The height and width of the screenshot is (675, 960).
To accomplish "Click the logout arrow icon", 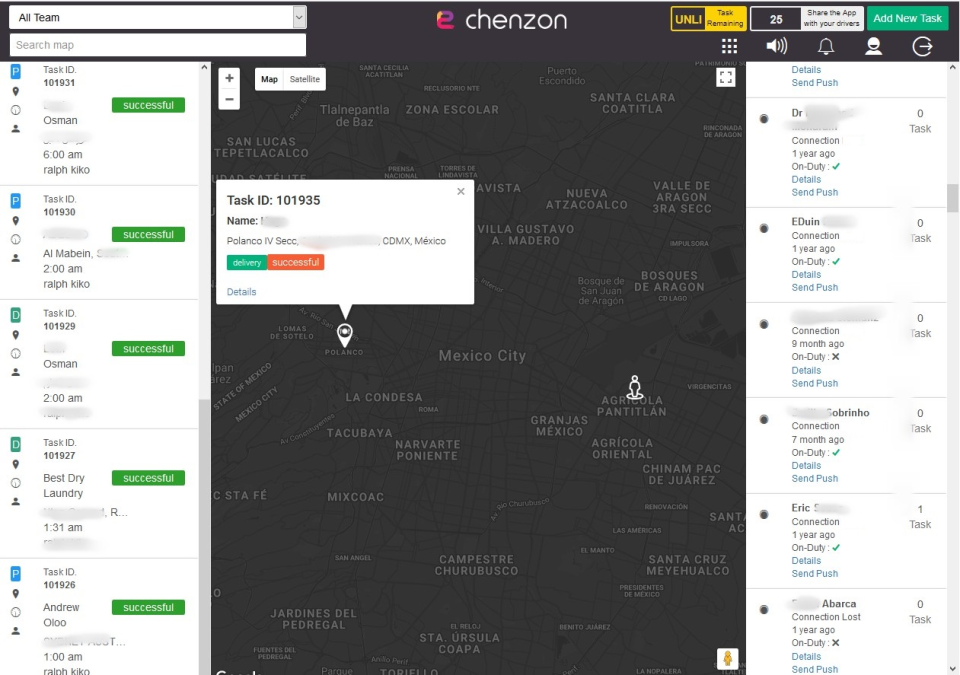I will coord(922,46).
